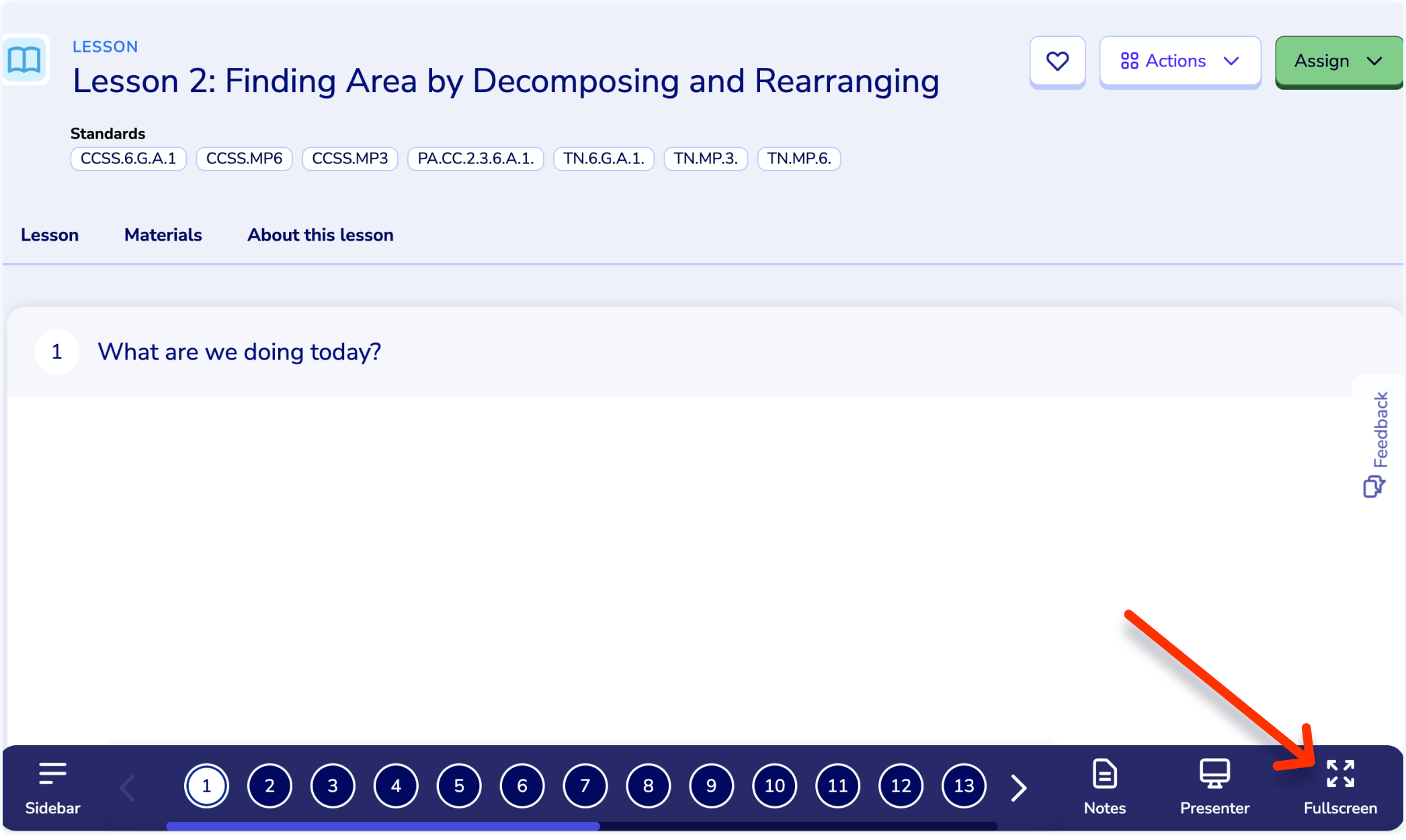Click the slide progress bar
The image size is (1406, 840).
coord(581,826)
